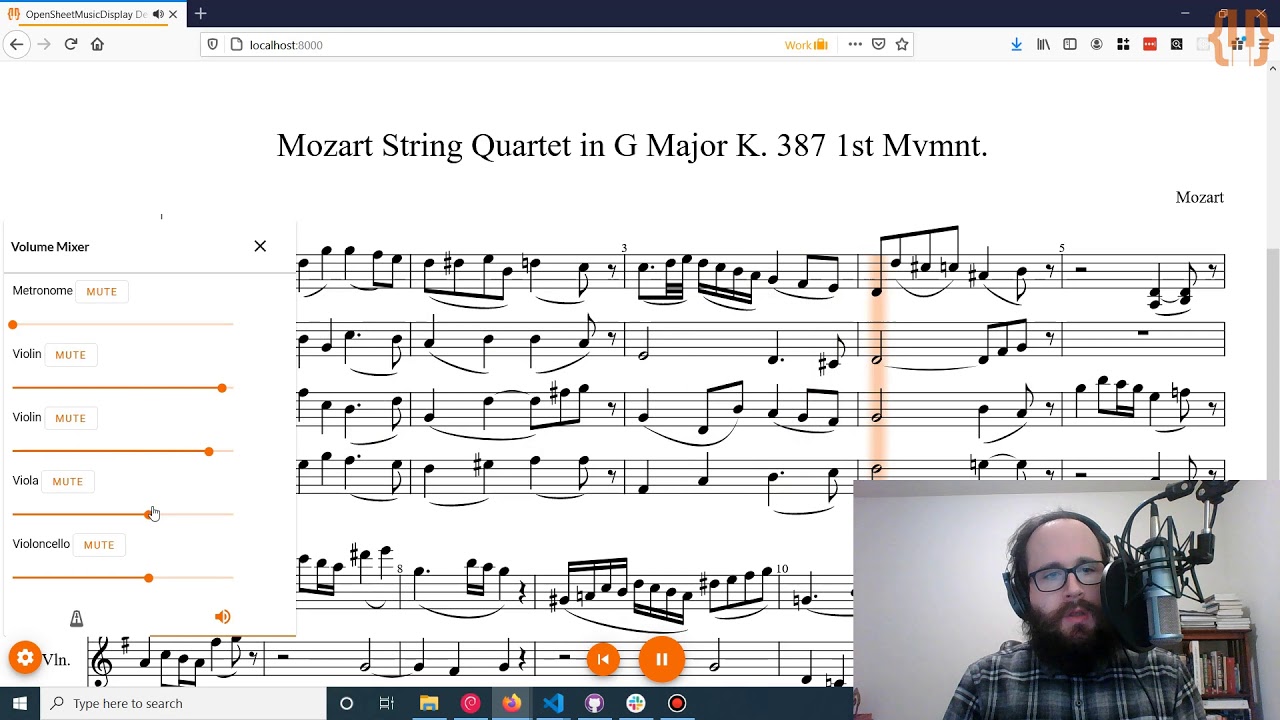Bookmark this page with the star

pyautogui.click(x=902, y=44)
